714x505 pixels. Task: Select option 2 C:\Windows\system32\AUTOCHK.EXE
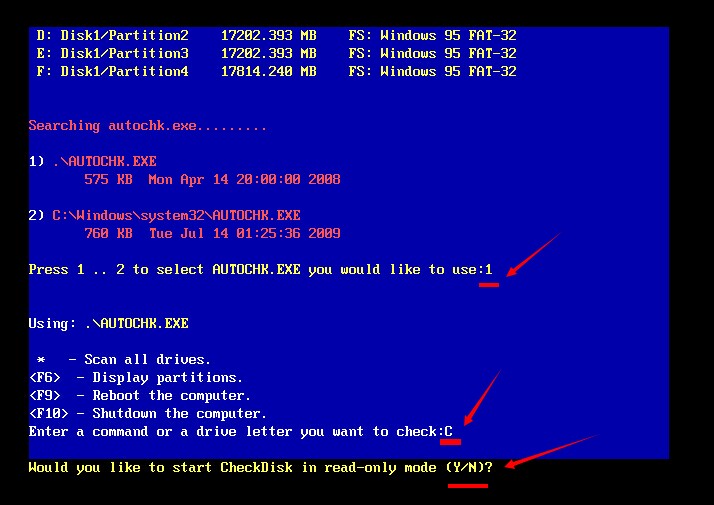click(164, 215)
